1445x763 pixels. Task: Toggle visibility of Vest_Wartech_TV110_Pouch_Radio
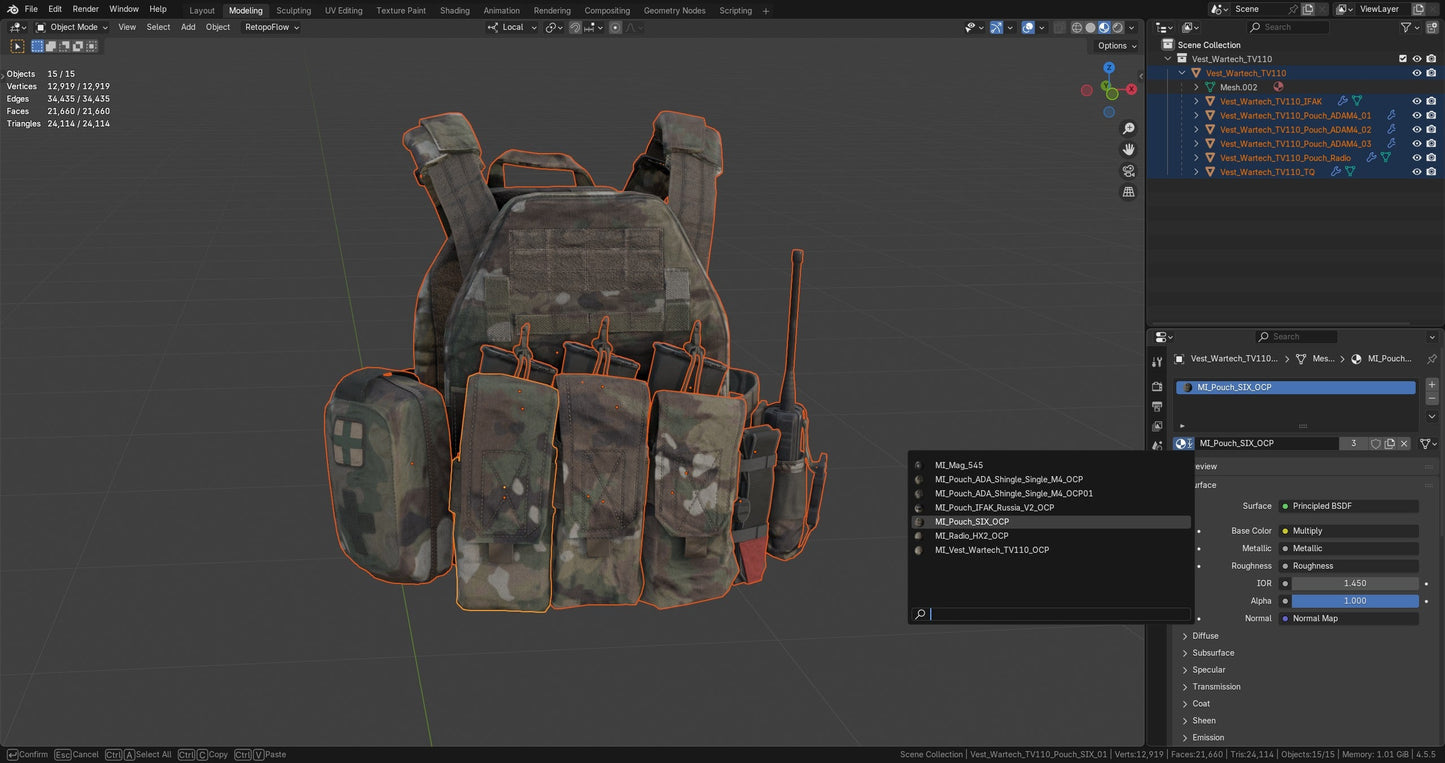pyautogui.click(x=1416, y=157)
